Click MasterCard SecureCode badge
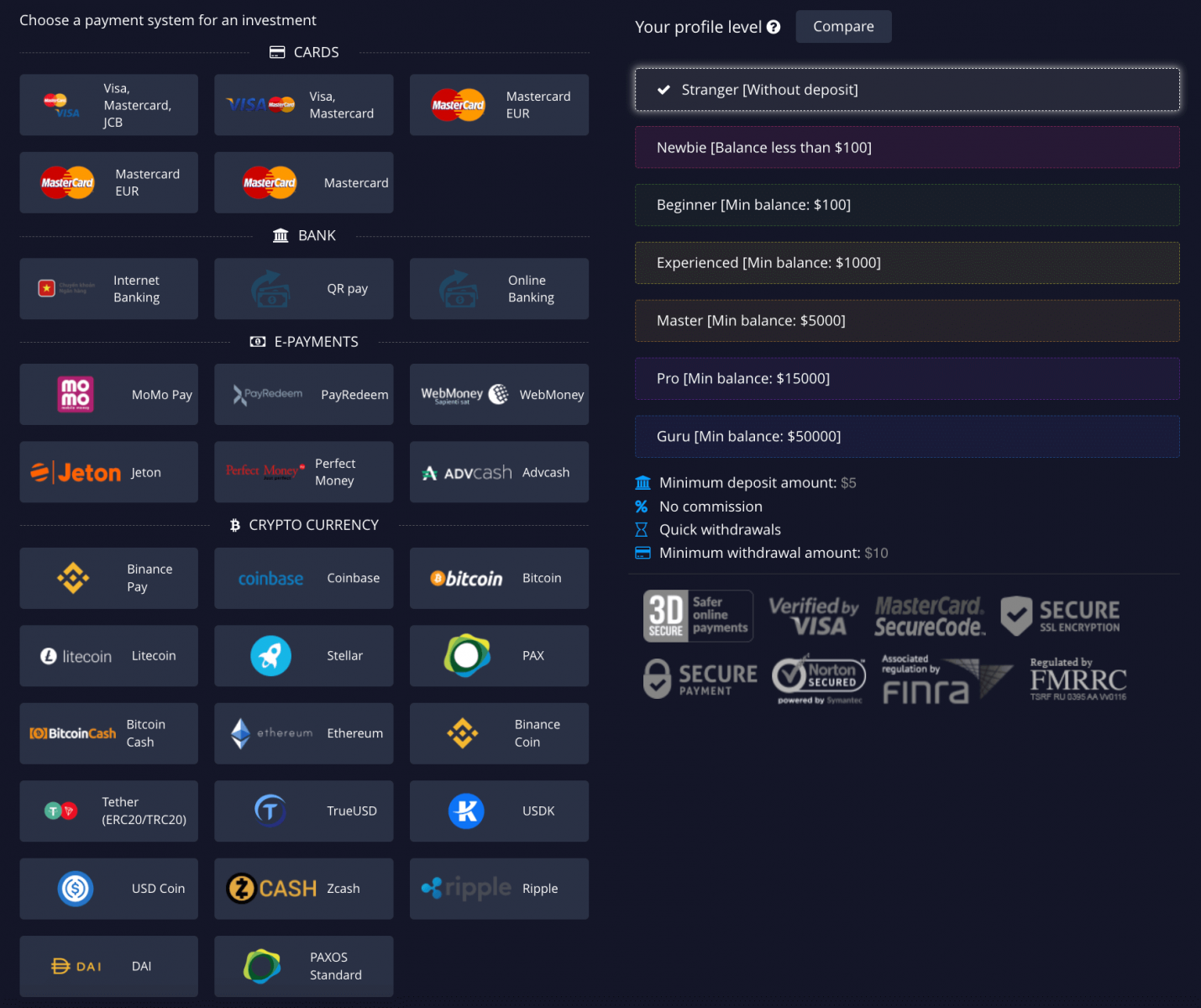Screen dimensions: 1201x1008 pos(930,617)
